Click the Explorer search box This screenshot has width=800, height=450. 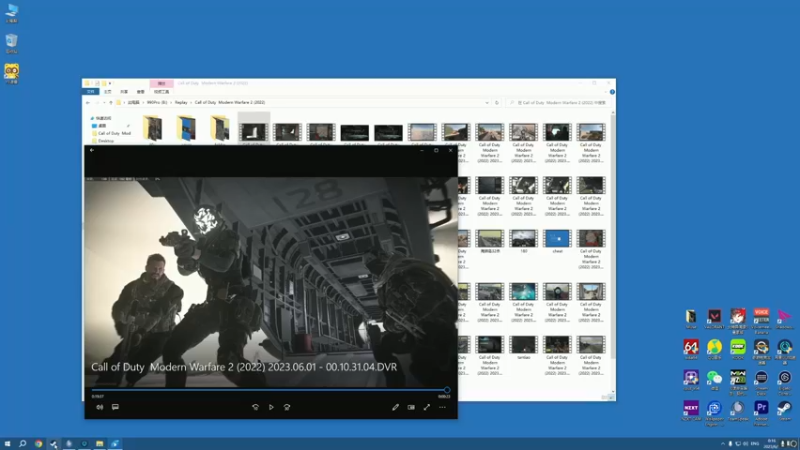[x=558, y=103]
